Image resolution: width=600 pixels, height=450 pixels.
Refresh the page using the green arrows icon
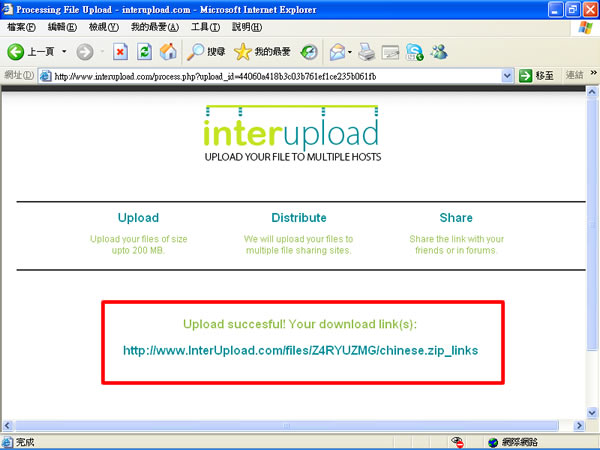pyautogui.click(x=144, y=52)
